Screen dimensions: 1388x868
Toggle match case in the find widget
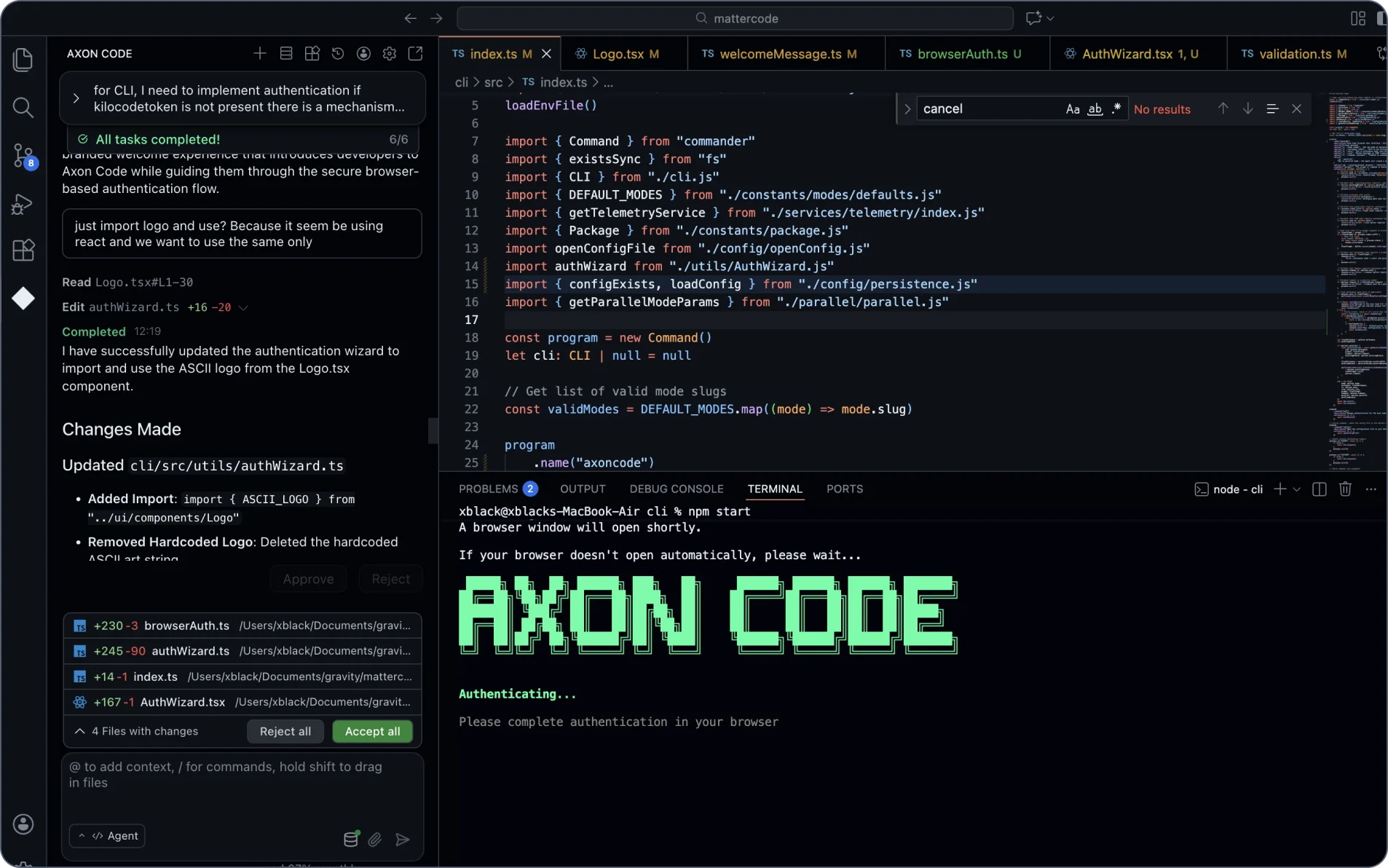1072,108
